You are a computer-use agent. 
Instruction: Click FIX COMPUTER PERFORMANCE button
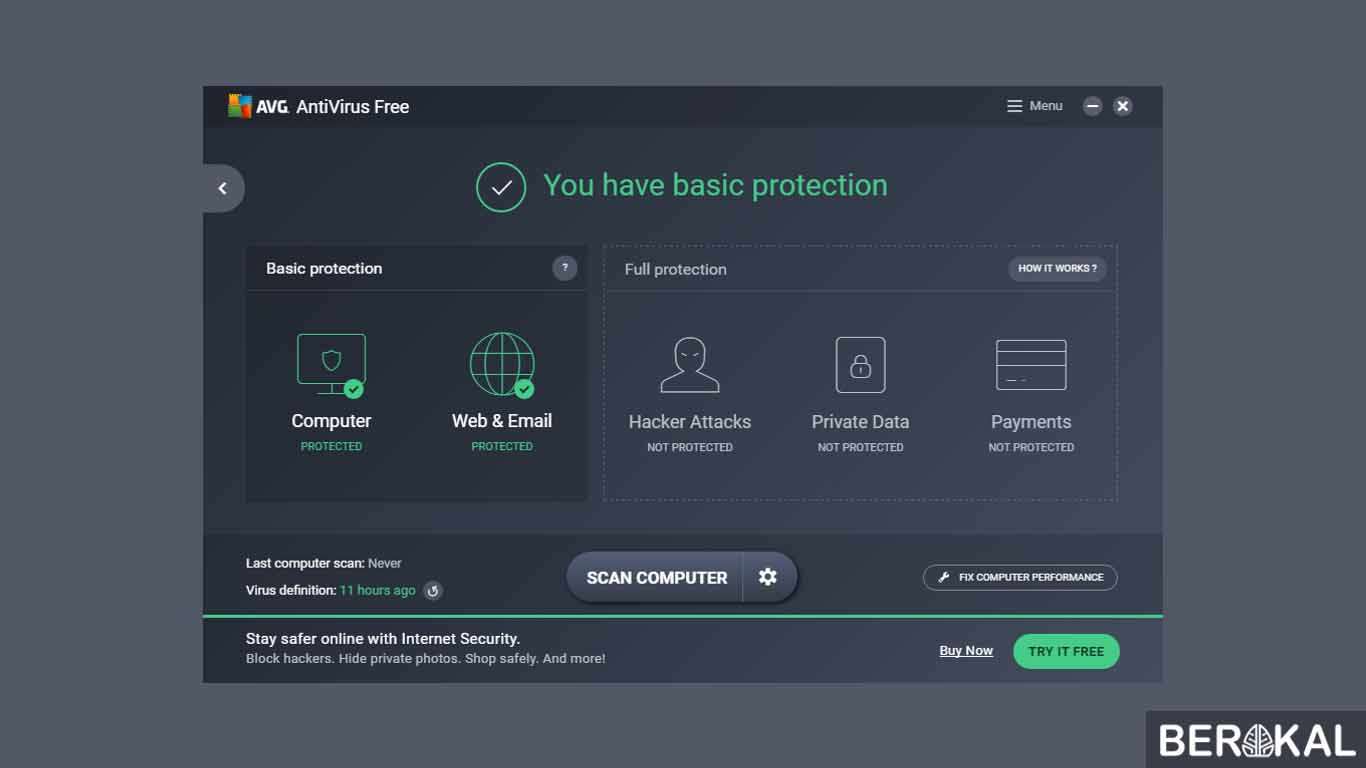point(1020,577)
